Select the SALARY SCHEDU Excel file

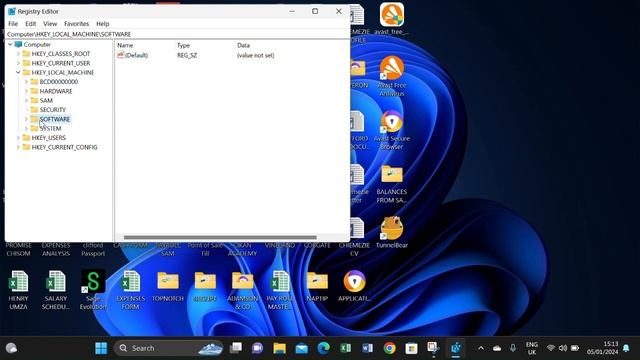click(56, 290)
